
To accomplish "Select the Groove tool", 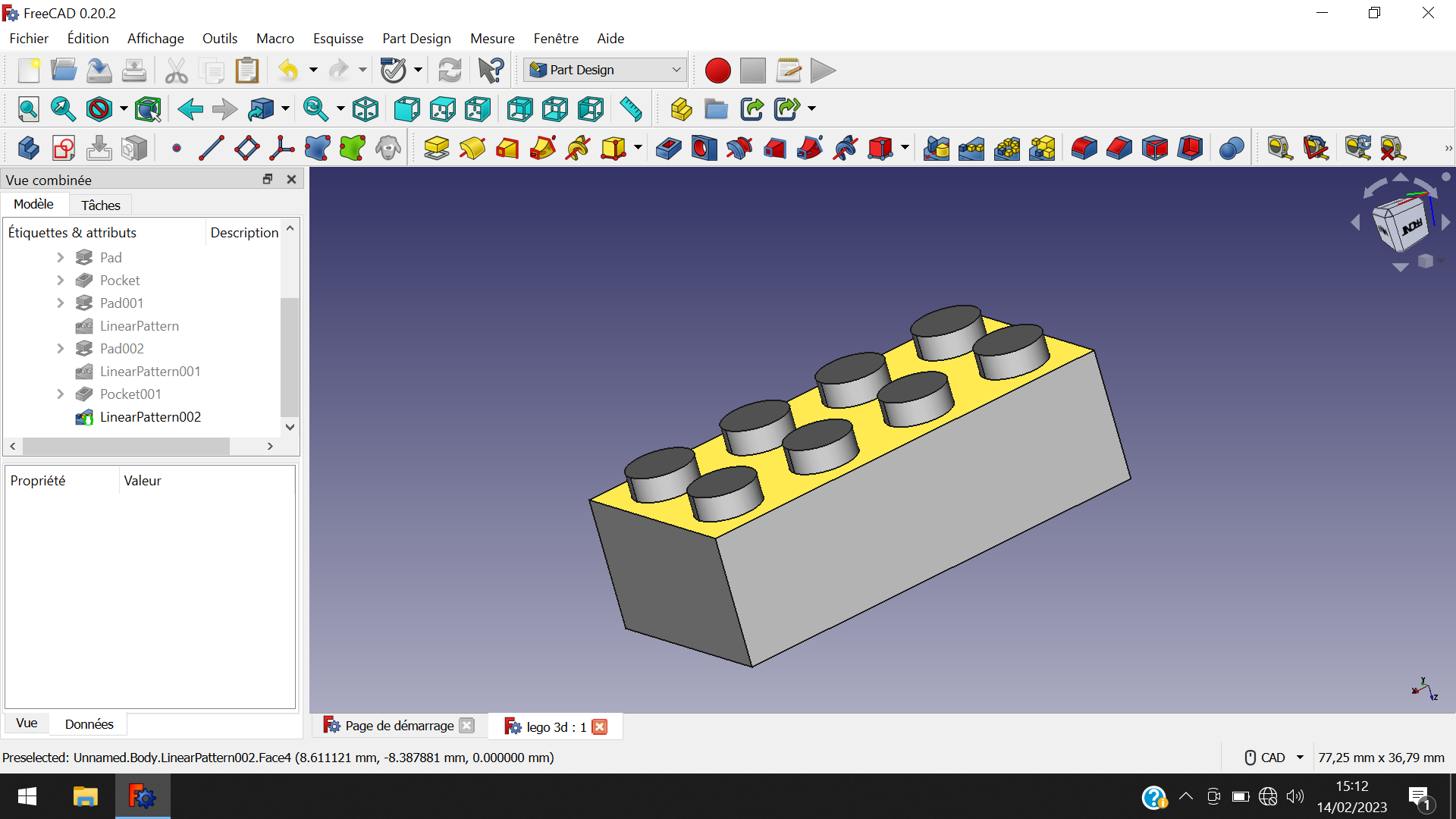I will 739,148.
